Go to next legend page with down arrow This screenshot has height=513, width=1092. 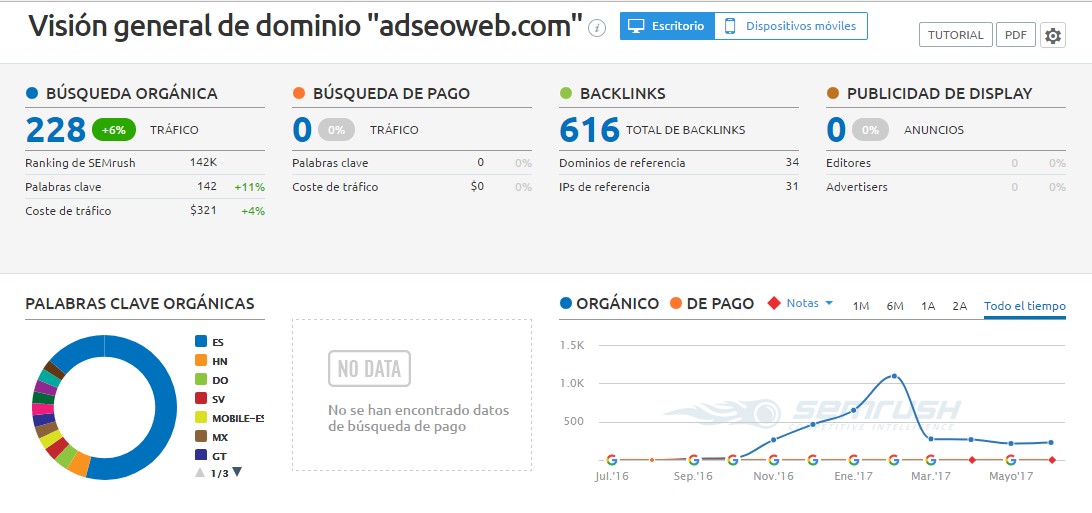[237, 472]
